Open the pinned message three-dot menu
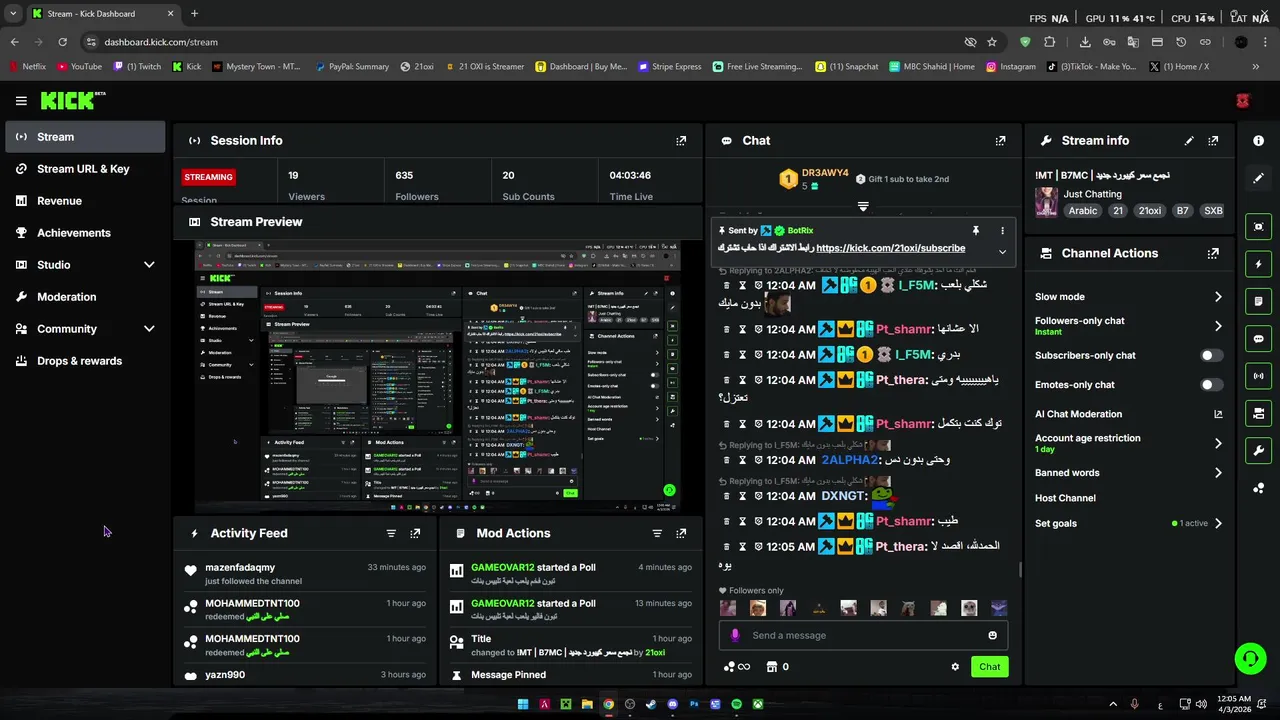Image resolution: width=1280 pixels, height=720 pixels. (x=1002, y=231)
